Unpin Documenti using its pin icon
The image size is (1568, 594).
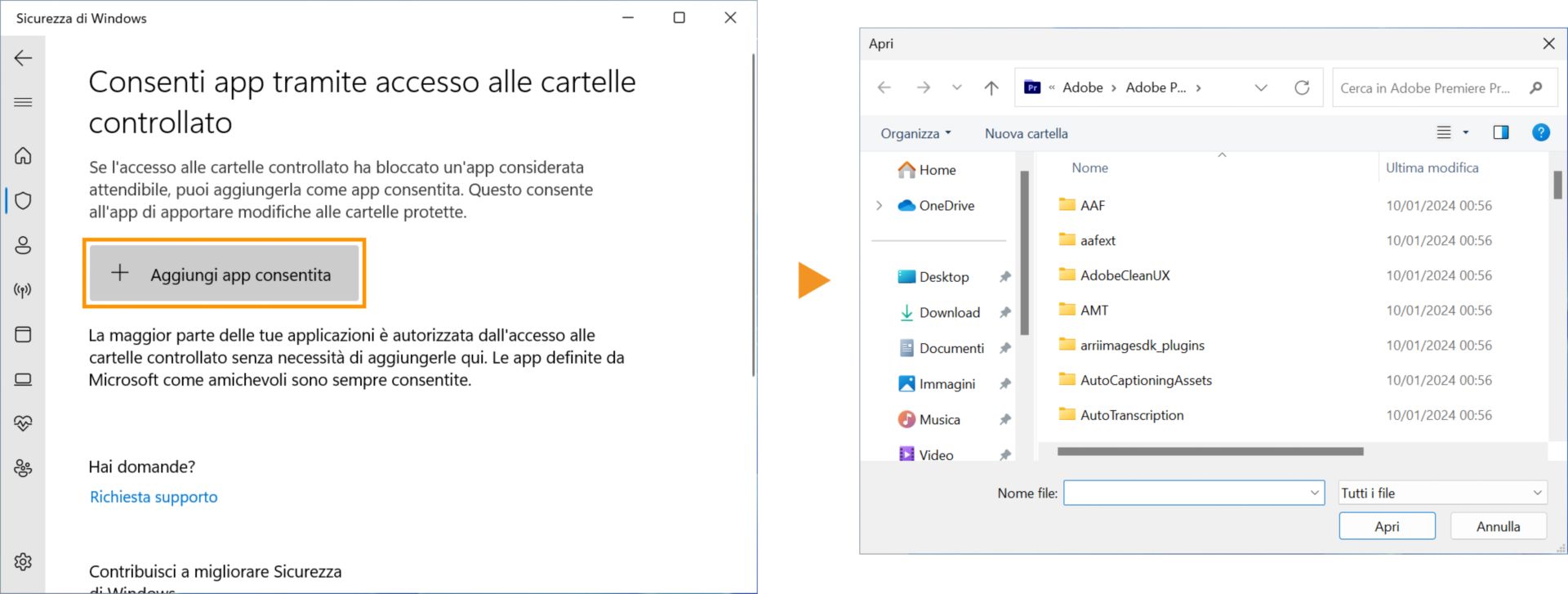click(x=1005, y=348)
